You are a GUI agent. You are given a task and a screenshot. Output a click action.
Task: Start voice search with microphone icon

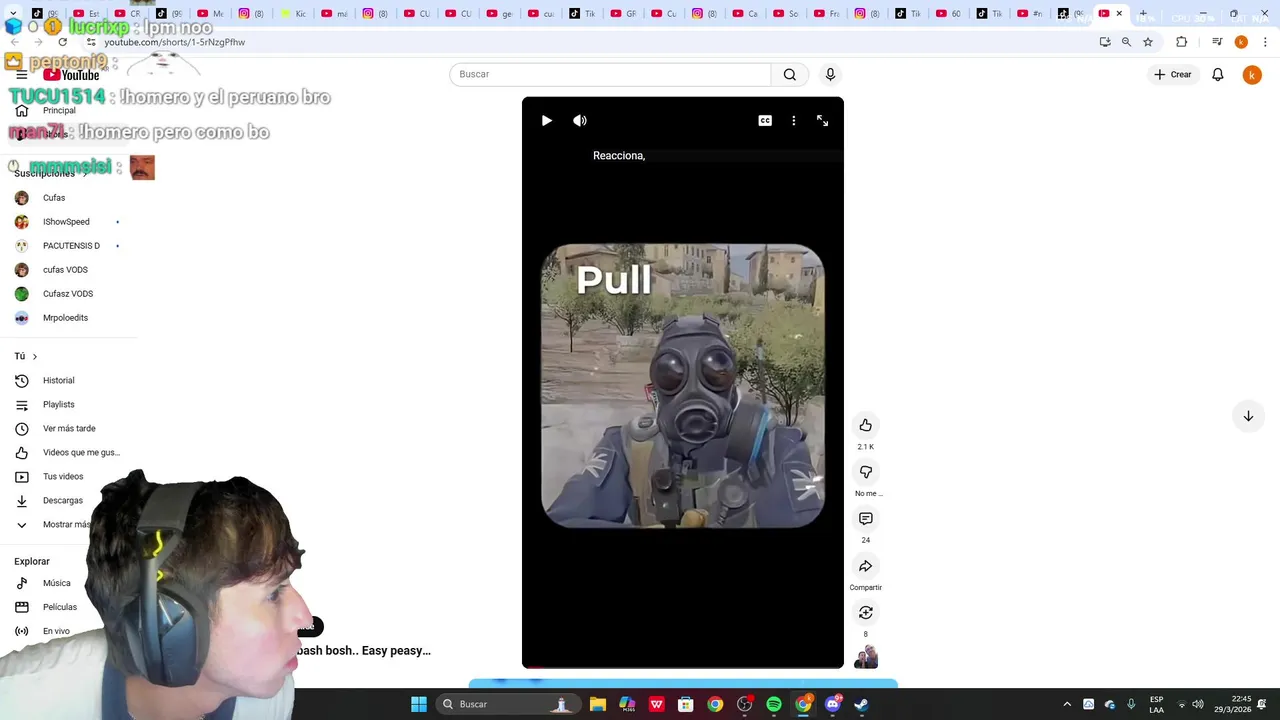click(x=830, y=74)
